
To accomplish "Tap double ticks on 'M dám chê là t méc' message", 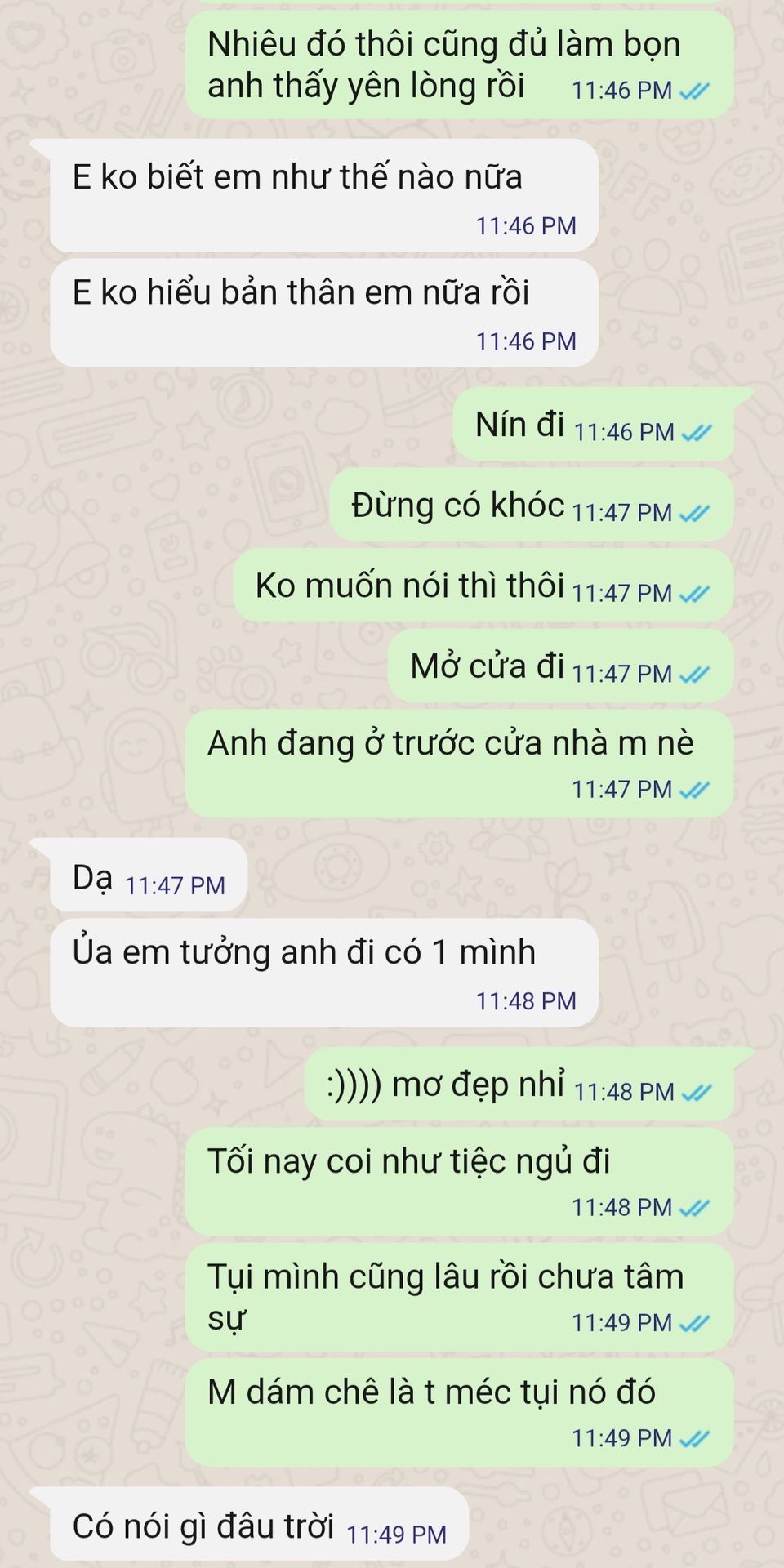I will pos(695,1438).
